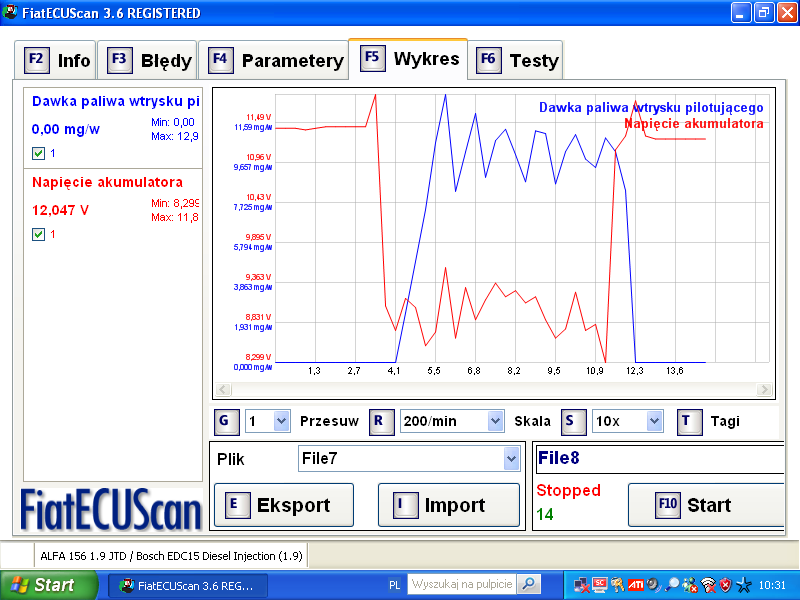Viewport: 800px width, 600px height.
Task: Switch to the Info tab
Action: click(x=55, y=60)
